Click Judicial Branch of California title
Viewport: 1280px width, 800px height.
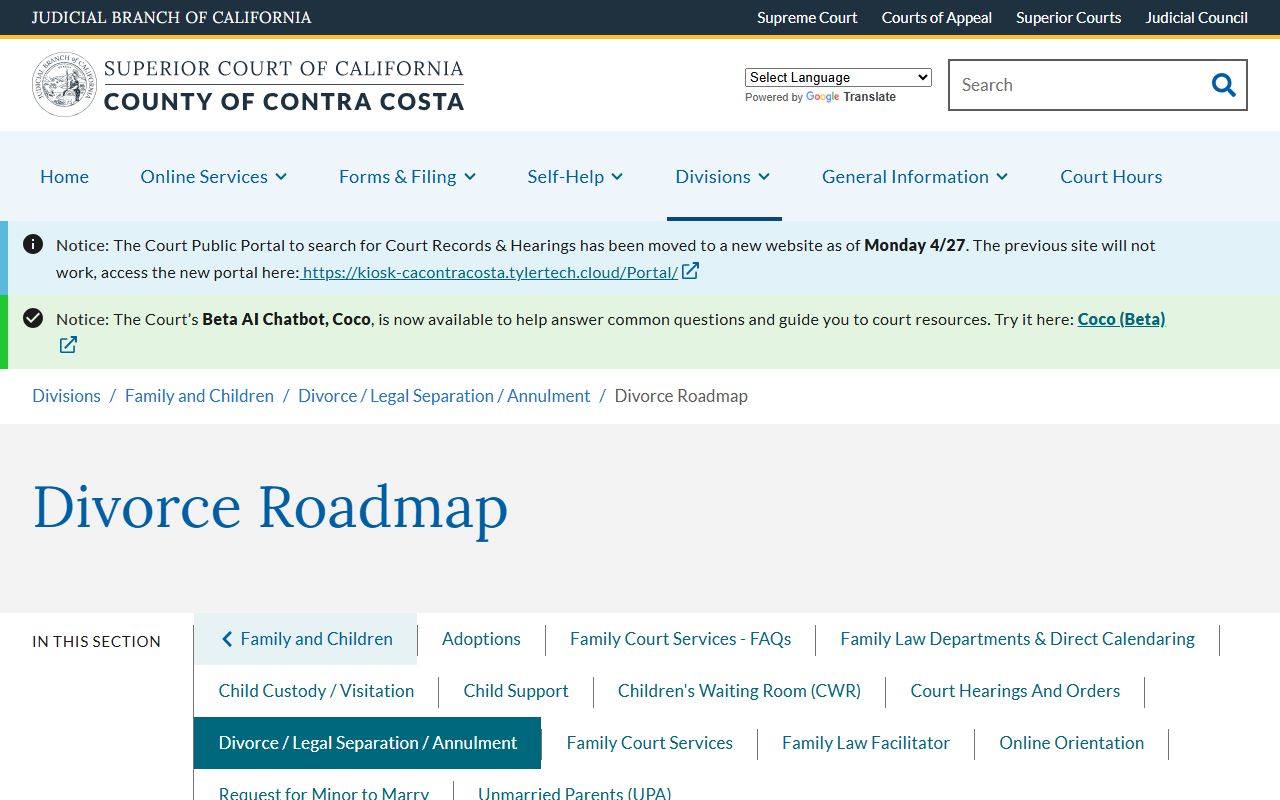(x=172, y=17)
